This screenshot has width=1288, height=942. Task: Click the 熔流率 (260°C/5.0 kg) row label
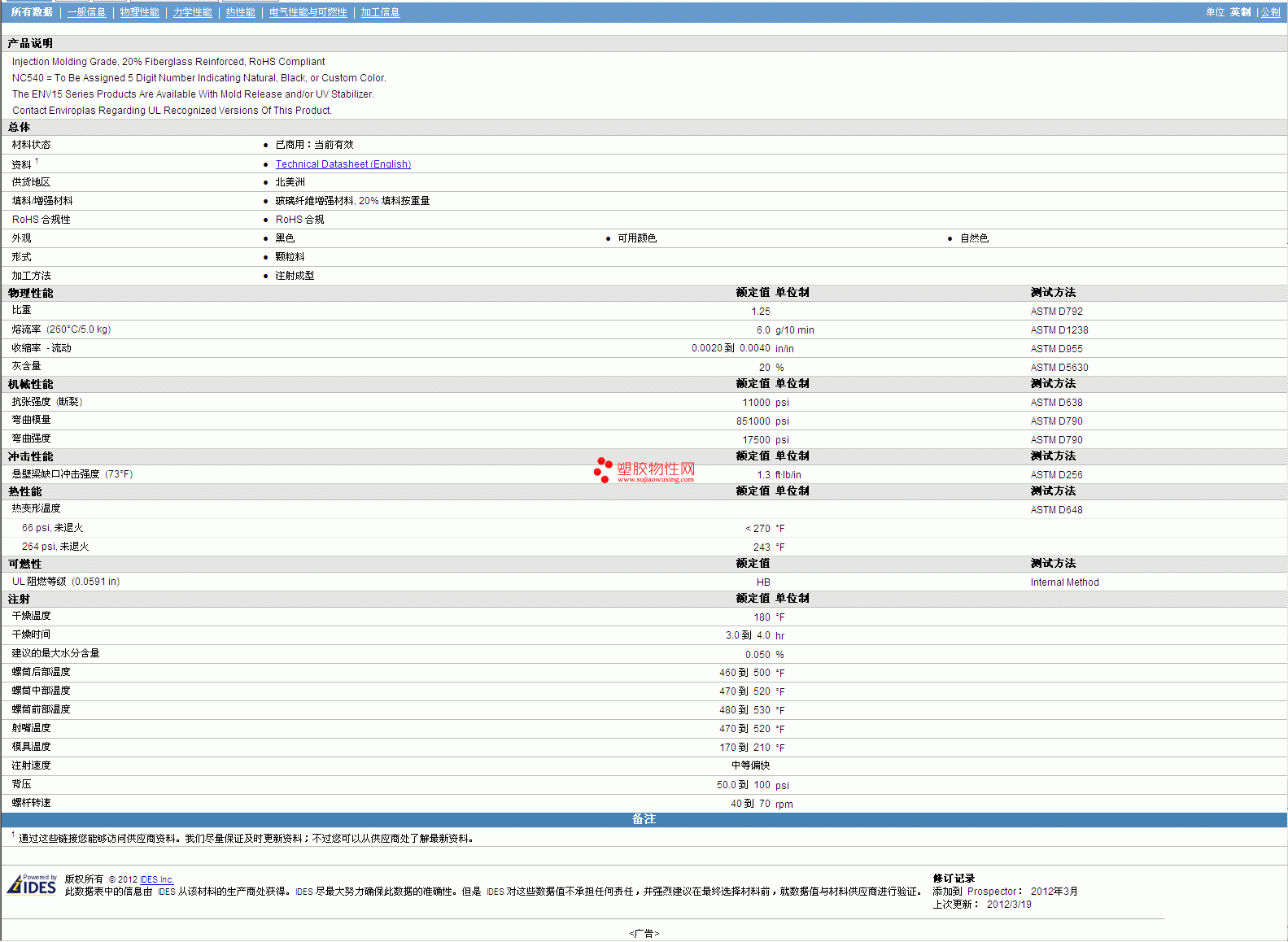click(x=61, y=329)
